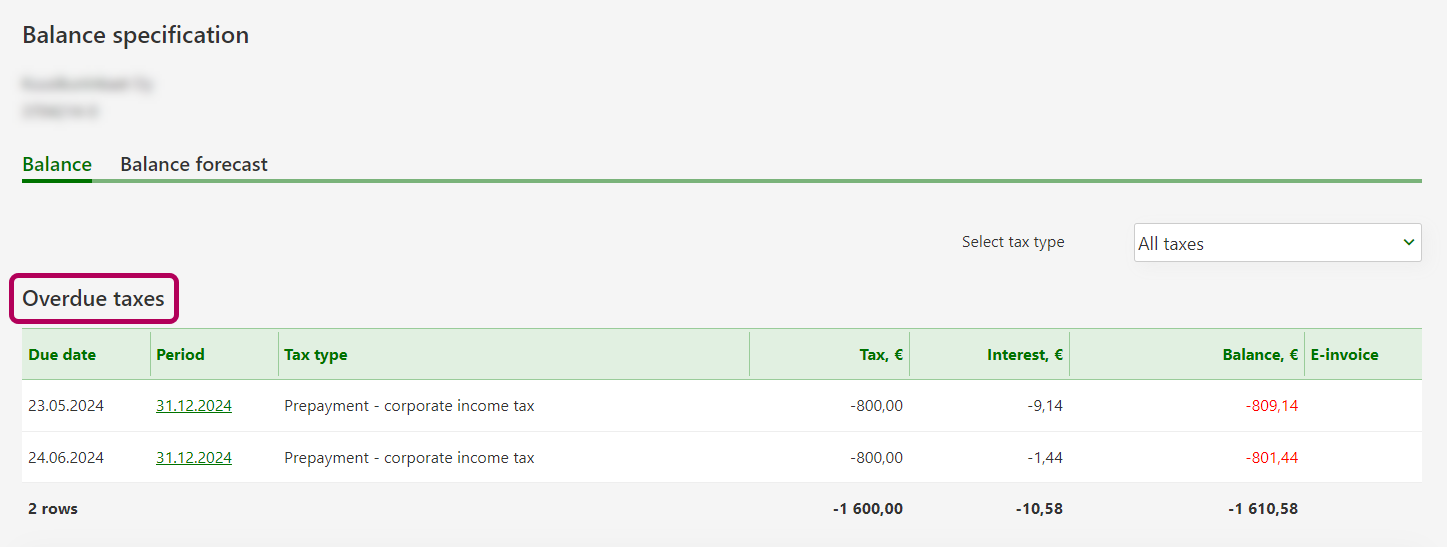The height and width of the screenshot is (547, 1447).
Task: Click the Due date column header
Action: coord(62,354)
